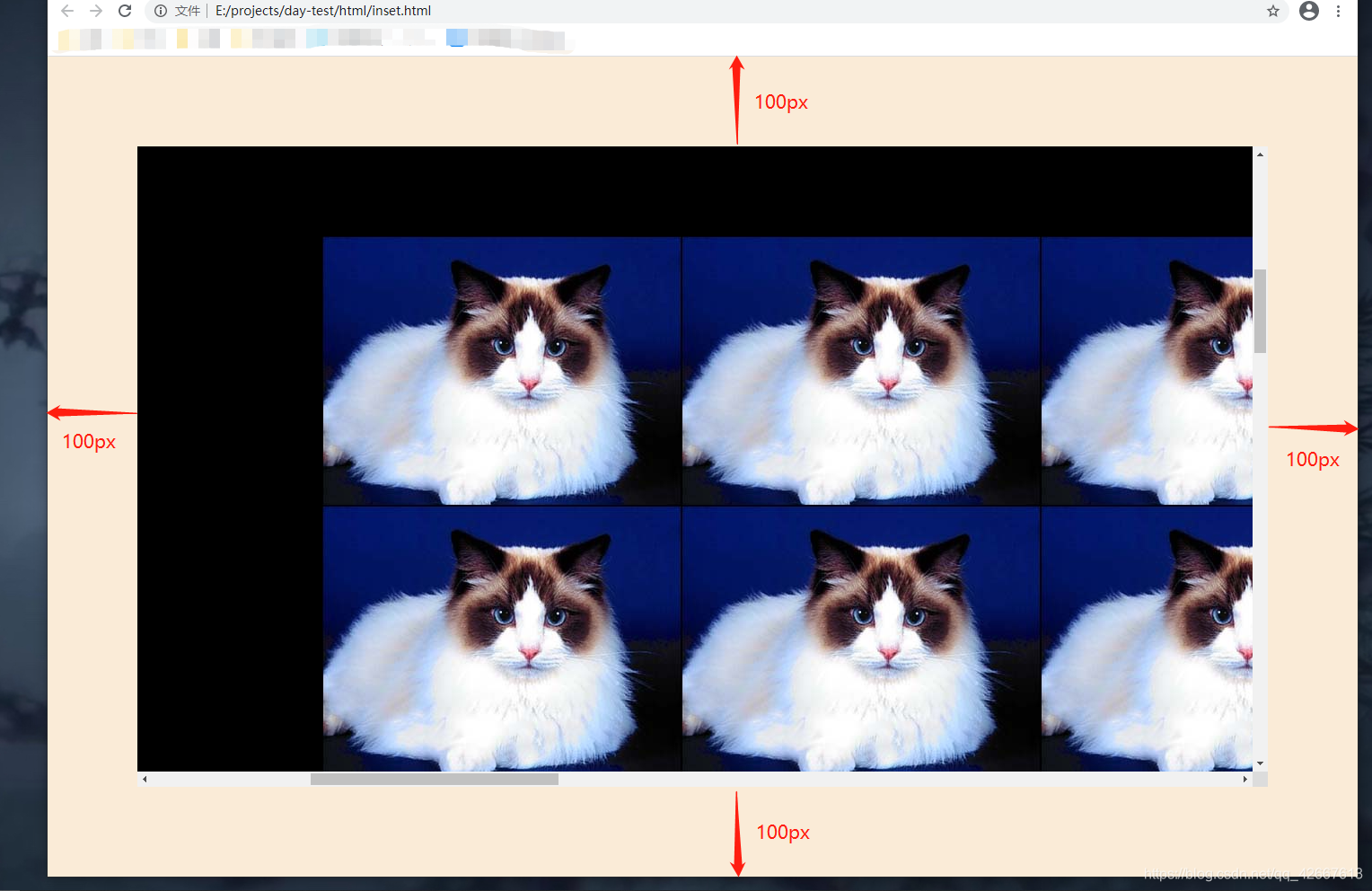Click the vertical scrollbar down arrow
1372x891 pixels.
point(1260,763)
